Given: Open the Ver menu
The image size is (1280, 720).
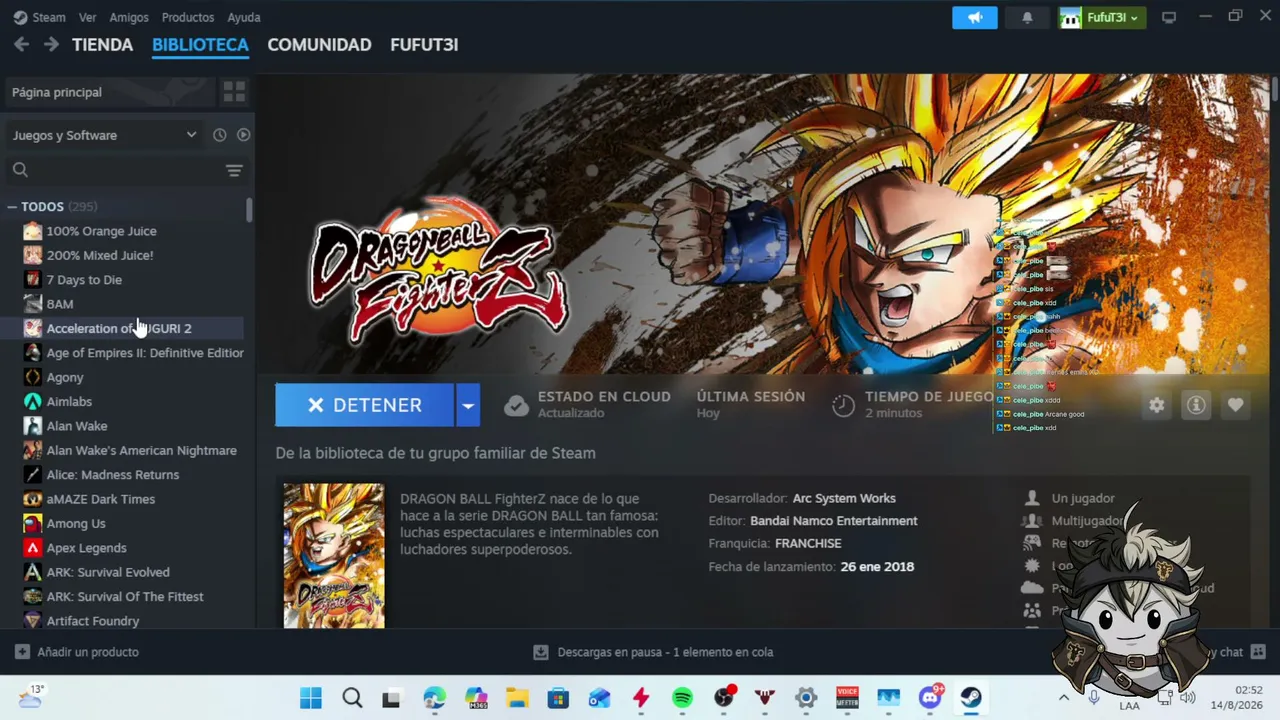Looking at the screenshot, I should [88, 17].
